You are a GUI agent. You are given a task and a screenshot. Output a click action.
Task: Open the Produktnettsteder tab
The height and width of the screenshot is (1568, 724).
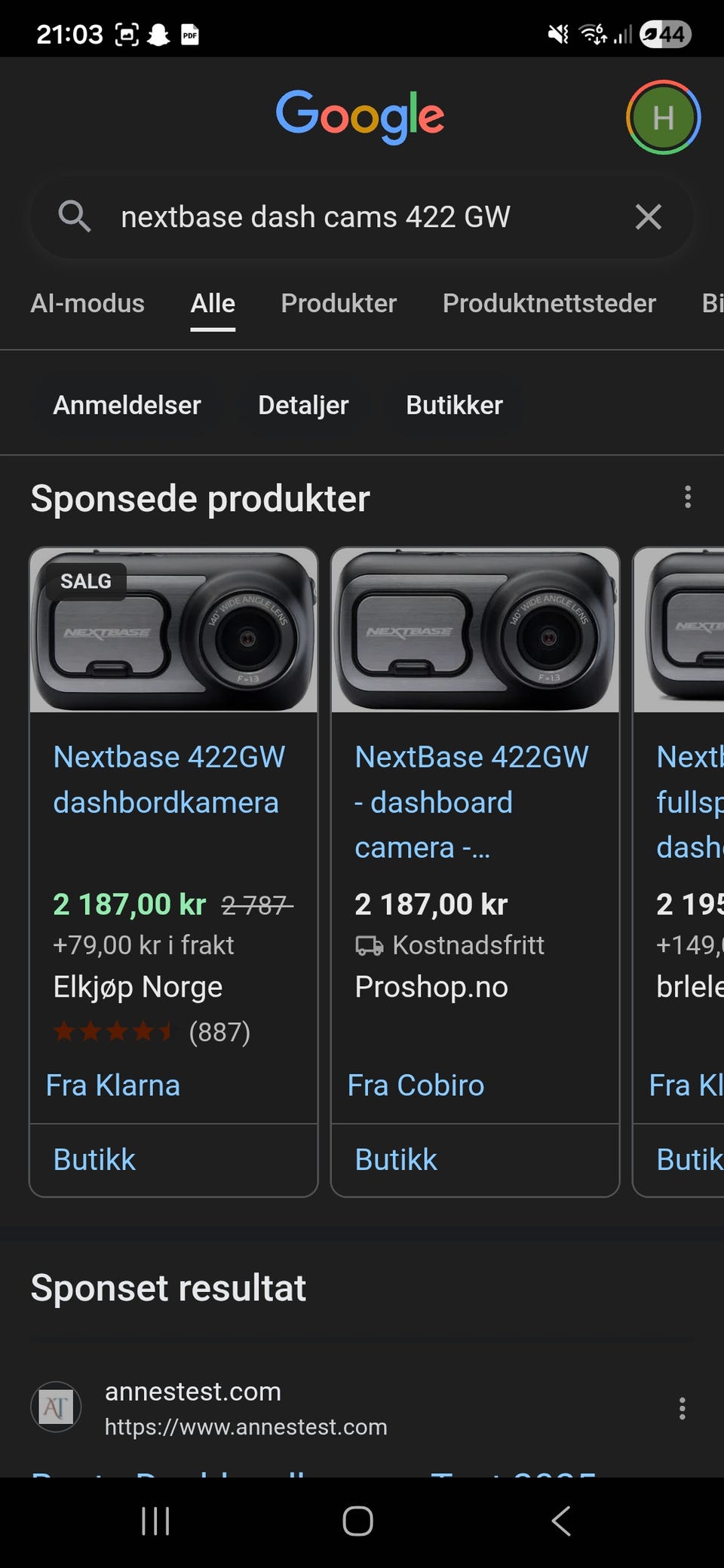549,303
